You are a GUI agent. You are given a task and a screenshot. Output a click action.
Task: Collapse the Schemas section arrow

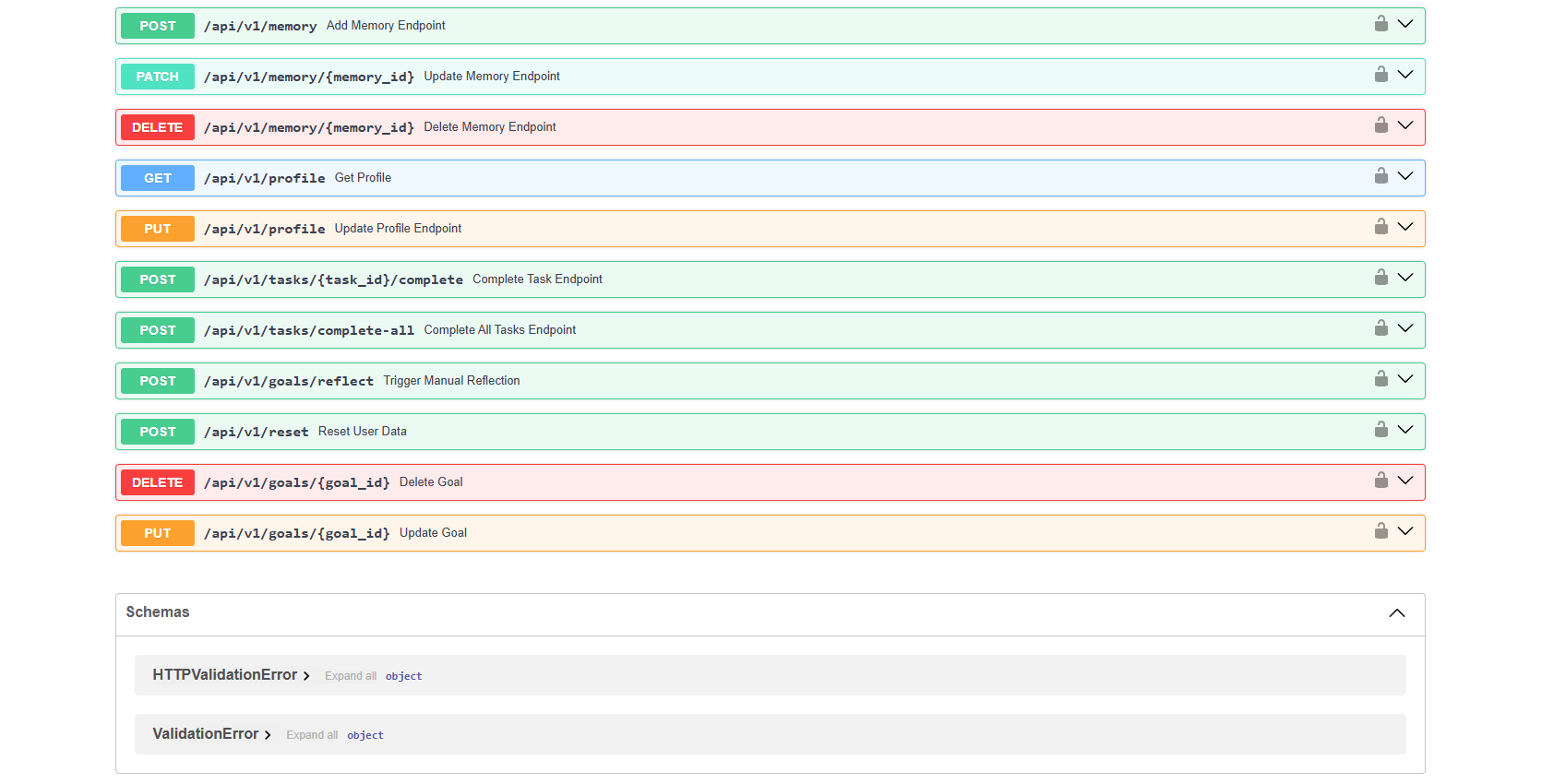coord(1397,613)
